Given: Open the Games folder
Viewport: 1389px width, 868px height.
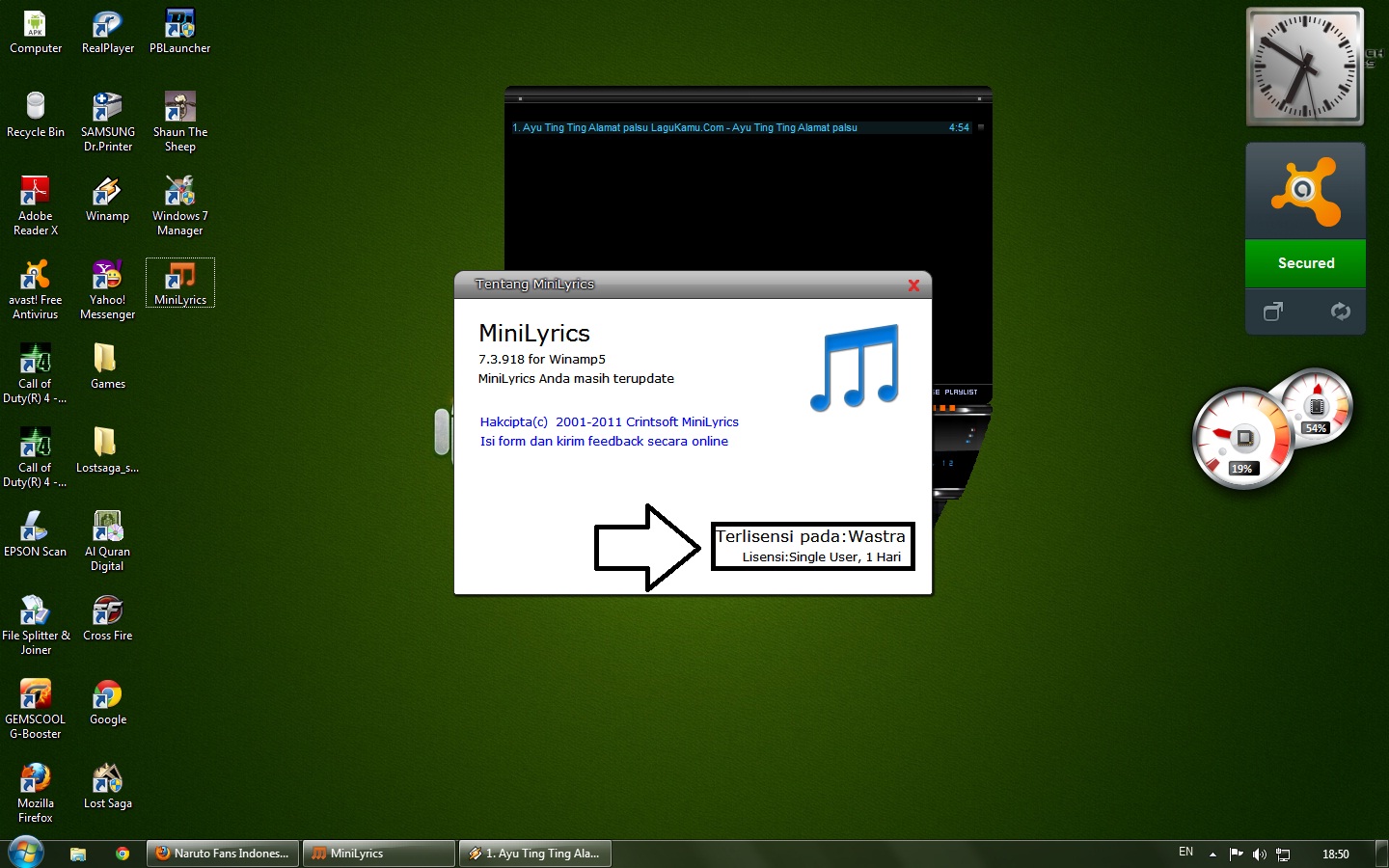Looking at the screenshot, I should tap(107, 367).
